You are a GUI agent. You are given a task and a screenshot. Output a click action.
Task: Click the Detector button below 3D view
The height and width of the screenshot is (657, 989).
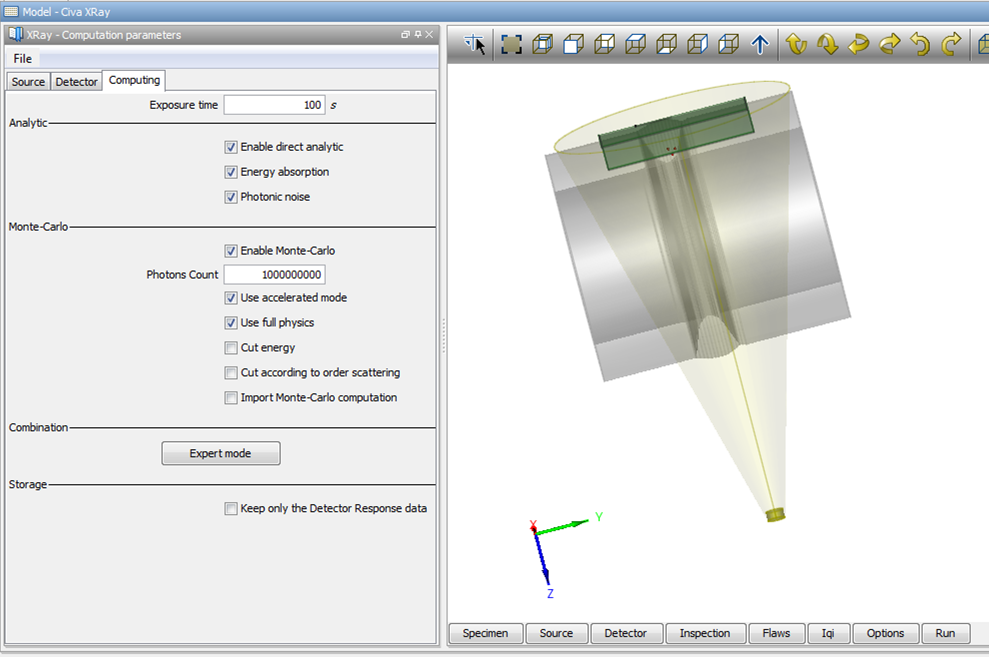(x=626, y=633)
